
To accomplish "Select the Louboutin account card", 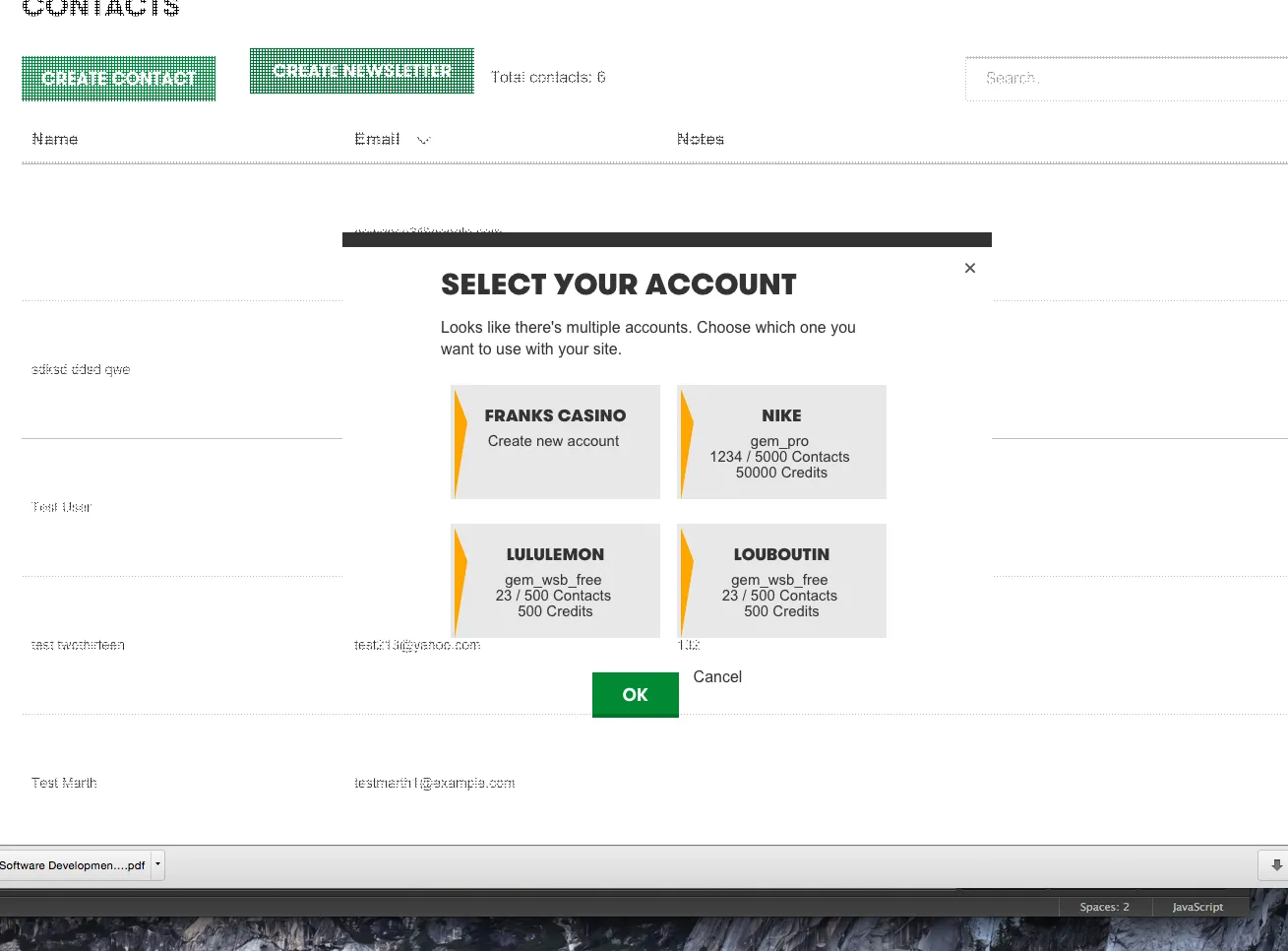I will (782, 580).
